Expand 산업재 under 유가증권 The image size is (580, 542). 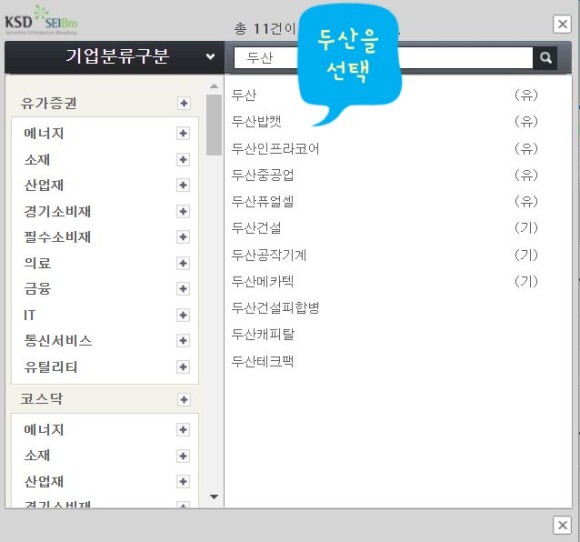tap(183, 185)
